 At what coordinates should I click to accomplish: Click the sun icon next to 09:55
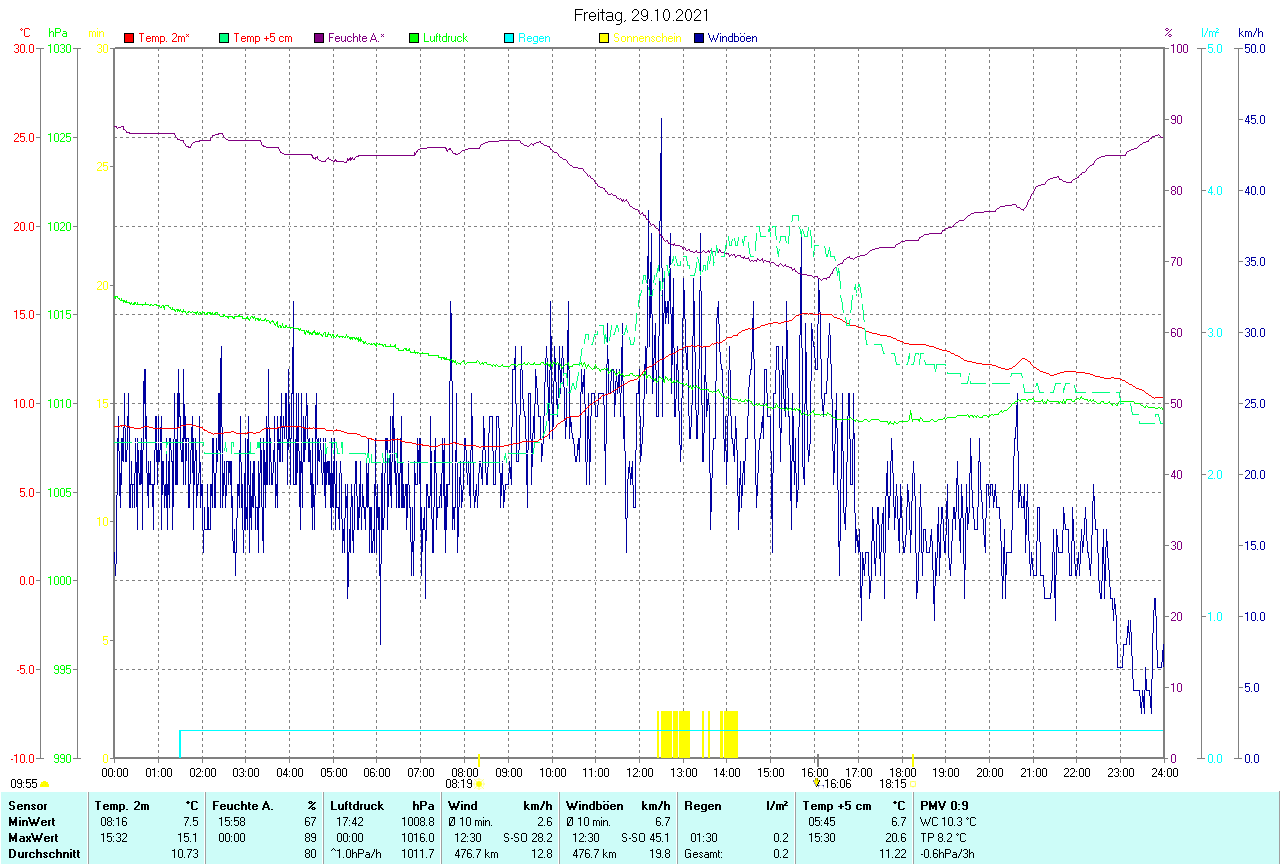point(44,784)
